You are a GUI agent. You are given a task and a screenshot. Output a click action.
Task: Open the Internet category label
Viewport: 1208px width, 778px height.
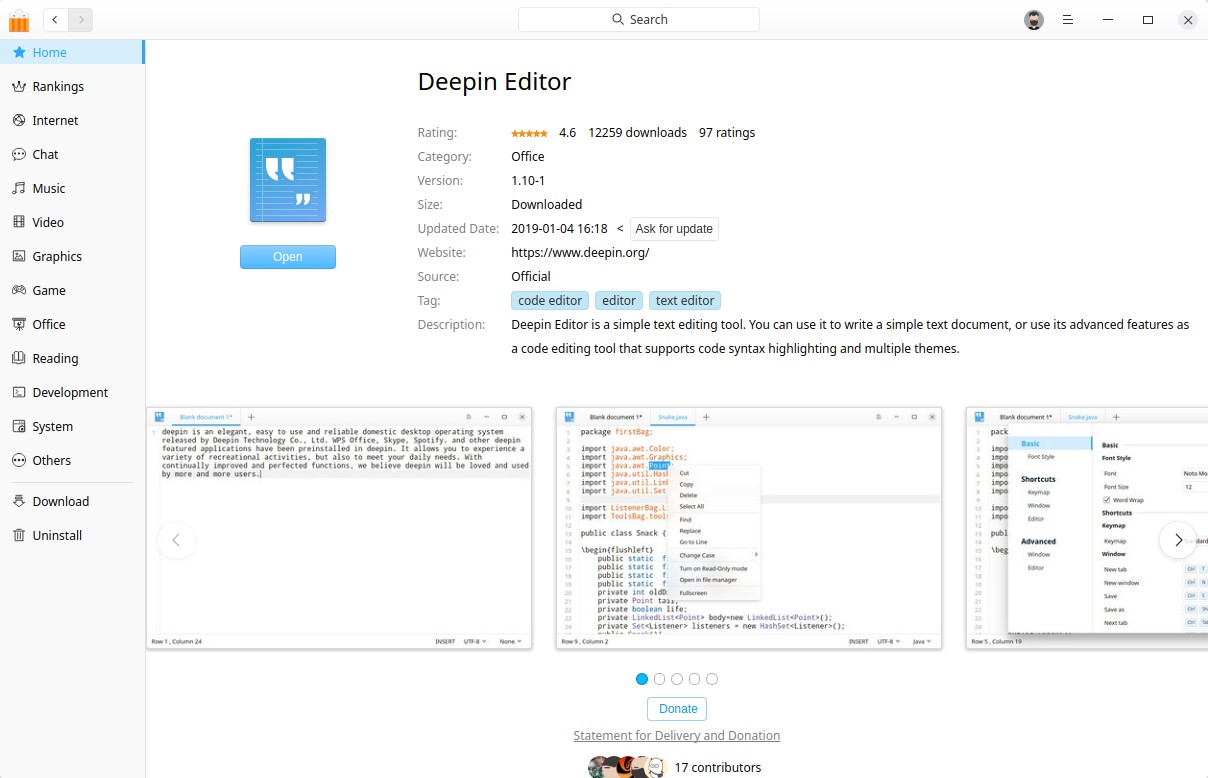pyautogui.click(x=55, y=120)
